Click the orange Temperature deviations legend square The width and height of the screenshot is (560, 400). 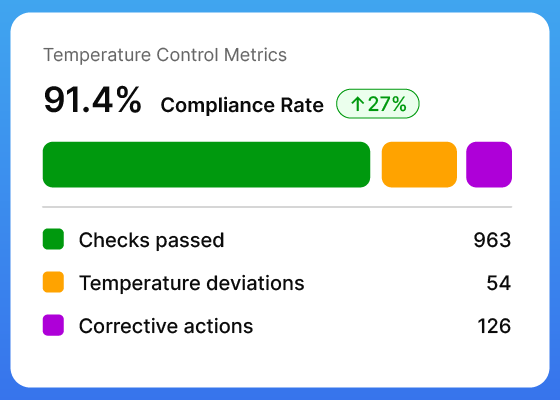click(x=53, y=282)
